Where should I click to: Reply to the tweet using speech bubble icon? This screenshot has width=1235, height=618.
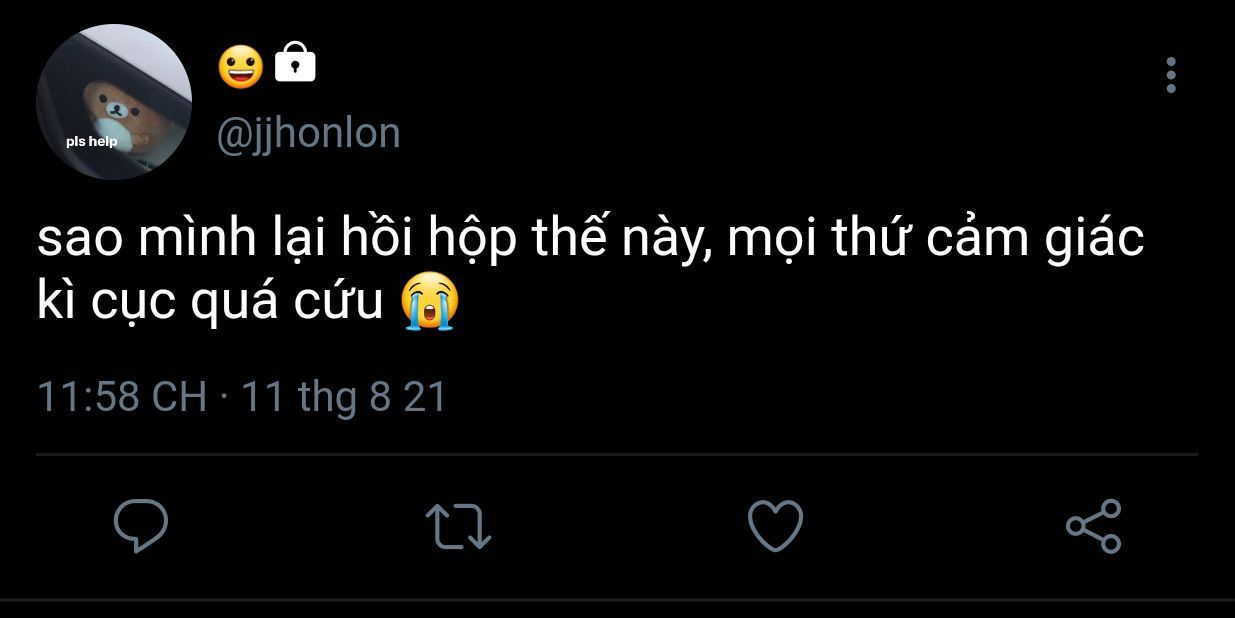[x=140, y=526]
